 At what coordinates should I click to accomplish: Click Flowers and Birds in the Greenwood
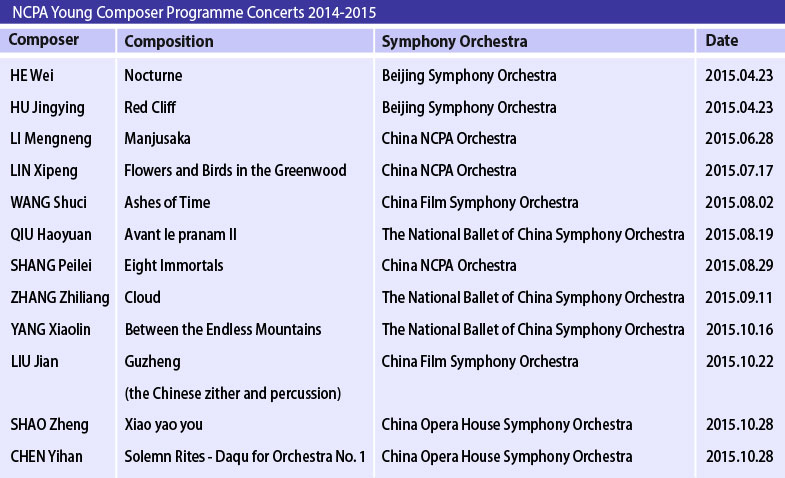[x=235, y=171]
